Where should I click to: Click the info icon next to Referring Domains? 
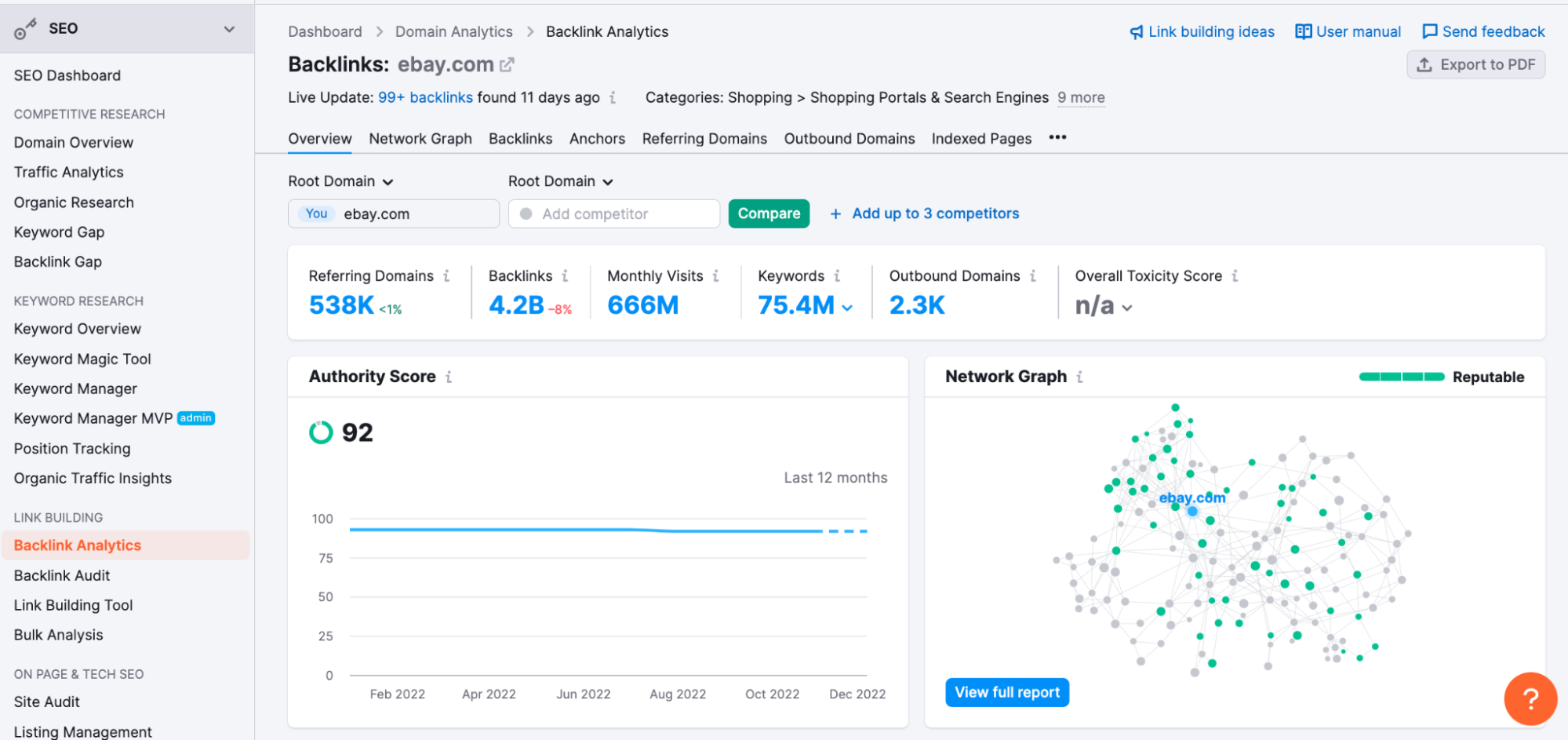(x=447, y=275)
